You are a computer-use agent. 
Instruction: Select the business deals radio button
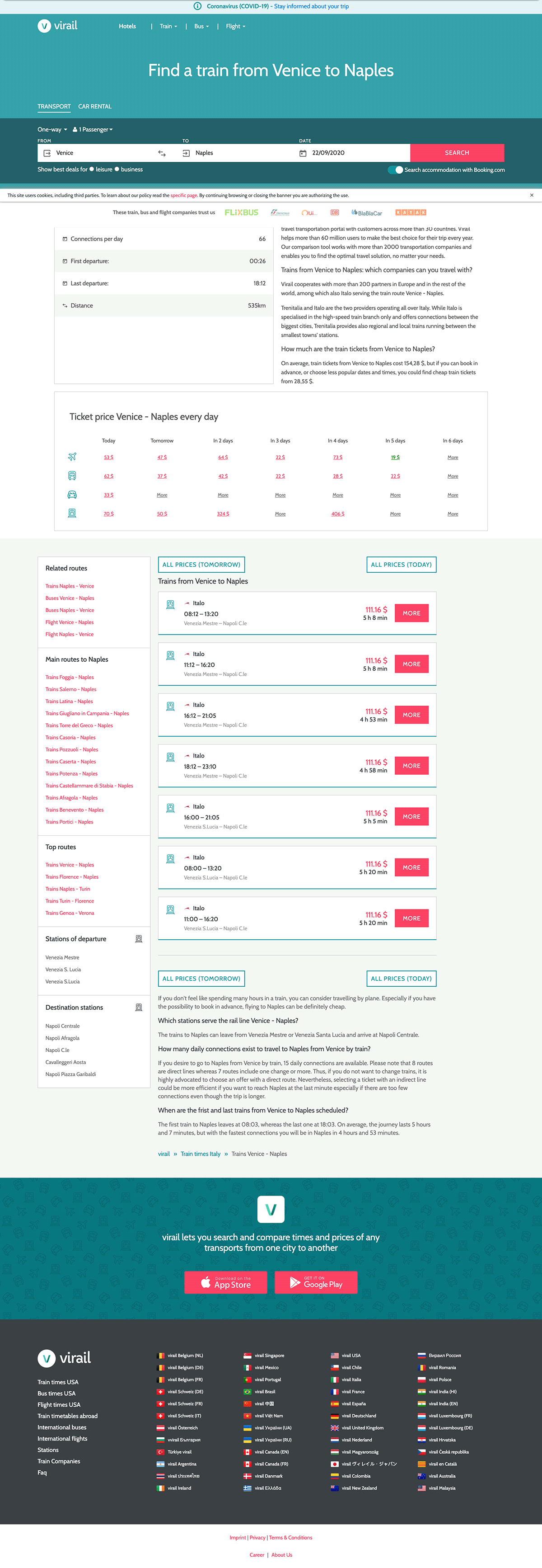tap(117, 169)
